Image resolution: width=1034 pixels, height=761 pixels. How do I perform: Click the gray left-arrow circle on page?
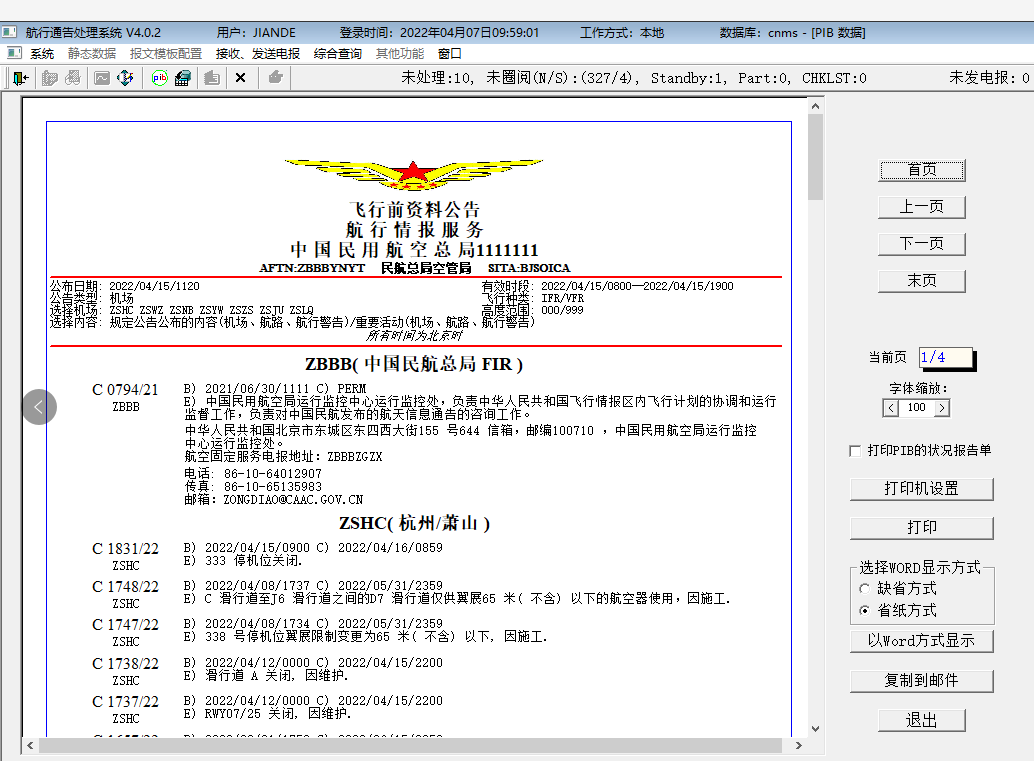point(39,407)
